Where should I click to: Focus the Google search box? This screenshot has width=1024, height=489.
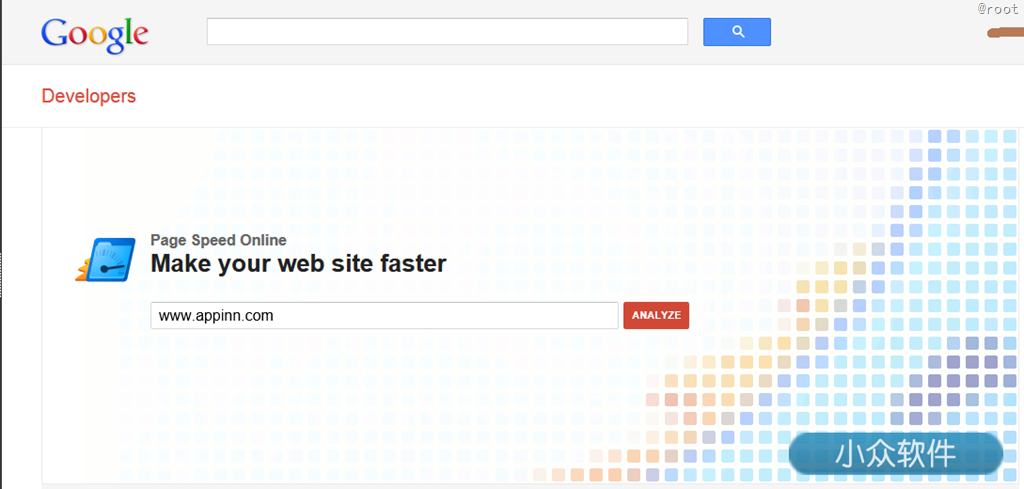[x=447, y=32]
